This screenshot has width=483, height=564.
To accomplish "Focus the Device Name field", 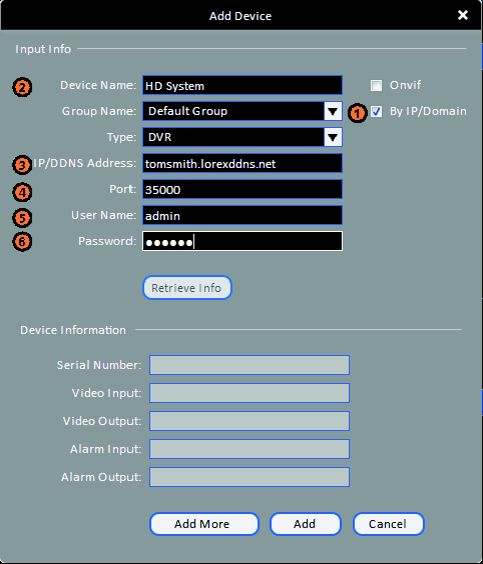I will pos(242,85).
